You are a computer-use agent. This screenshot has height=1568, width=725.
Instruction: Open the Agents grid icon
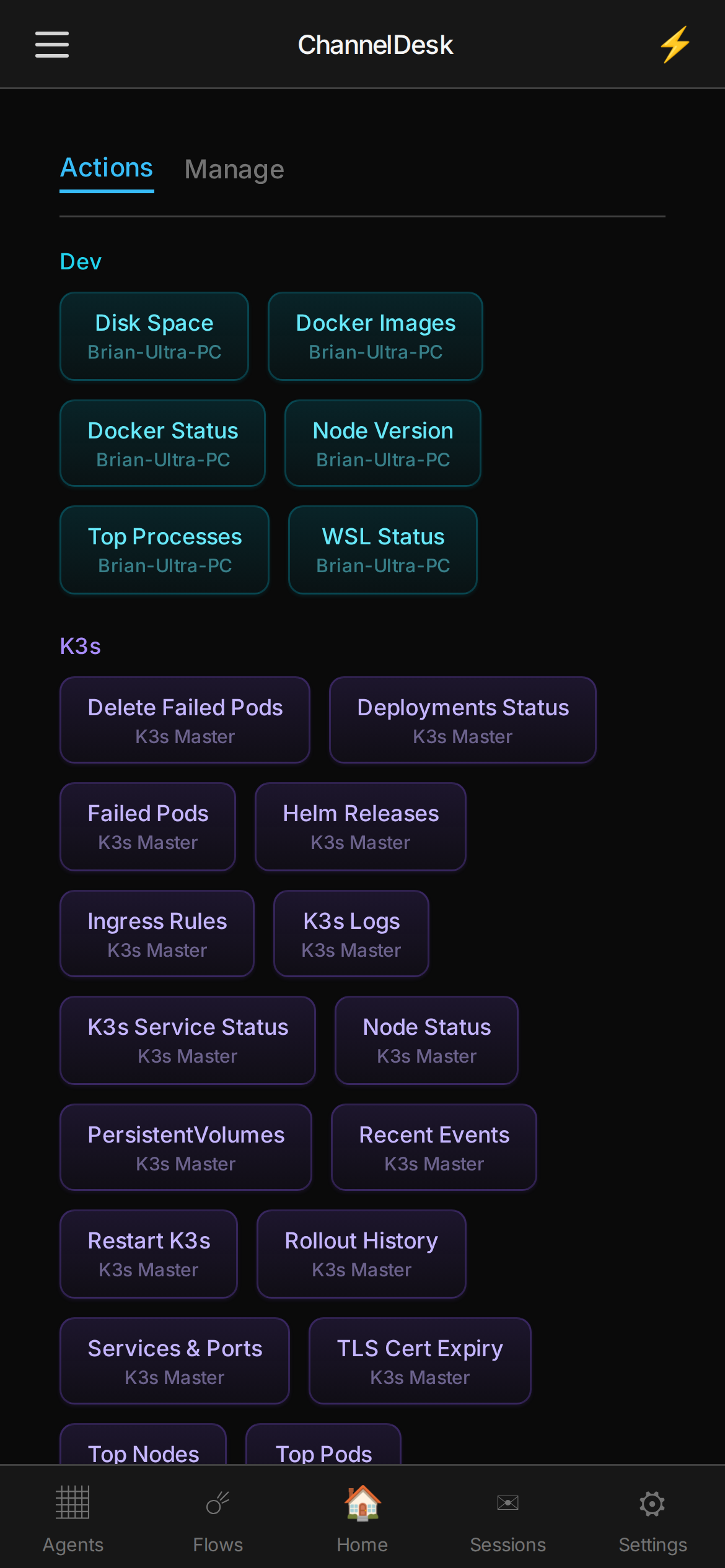tap(72, 1502)
